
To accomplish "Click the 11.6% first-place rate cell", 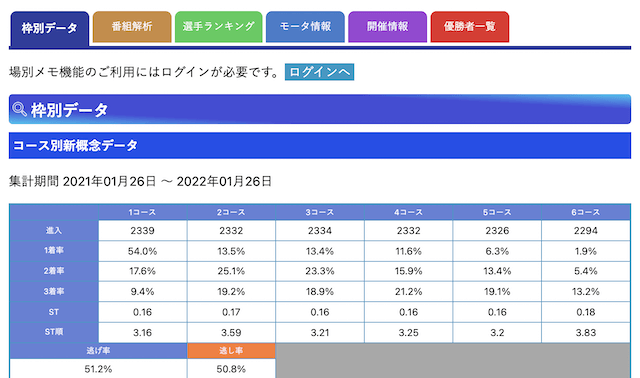I will click(409, 251).
